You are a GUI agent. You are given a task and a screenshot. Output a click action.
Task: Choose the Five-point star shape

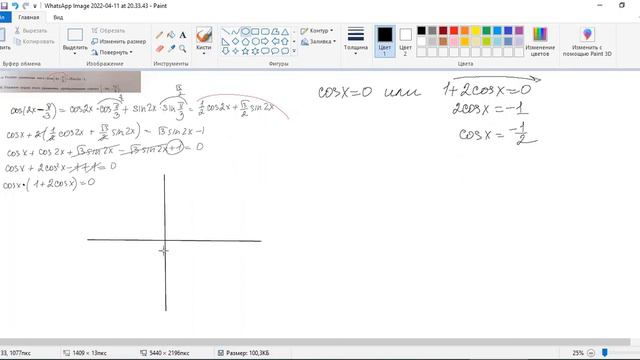tap(245, 51)
